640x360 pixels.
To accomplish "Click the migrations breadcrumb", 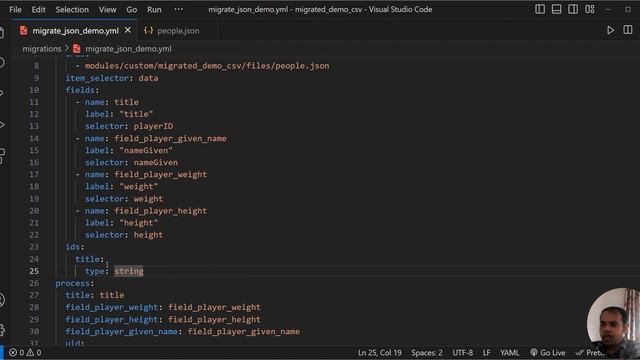I will pyautogui.click(x=42, y=49).
